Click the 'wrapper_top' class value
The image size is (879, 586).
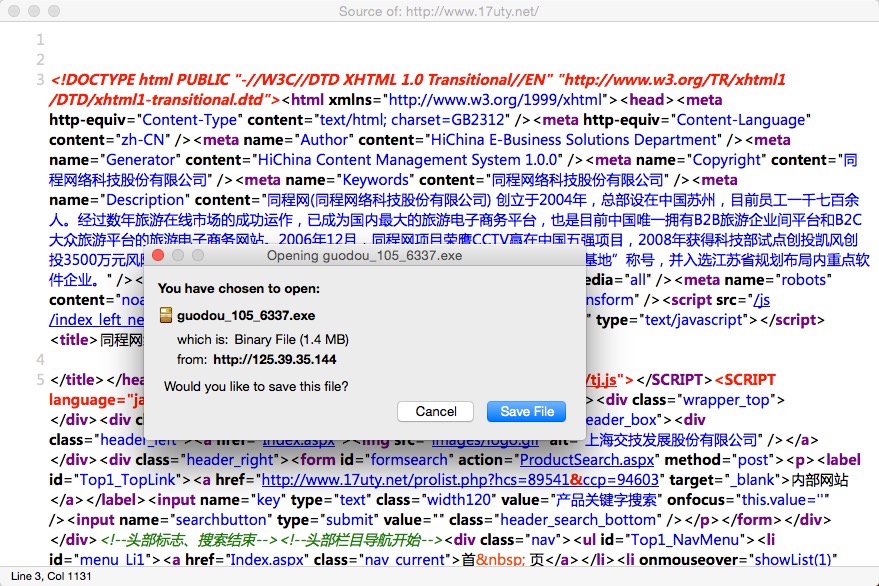pyautogui.click(x=728, y=400)
